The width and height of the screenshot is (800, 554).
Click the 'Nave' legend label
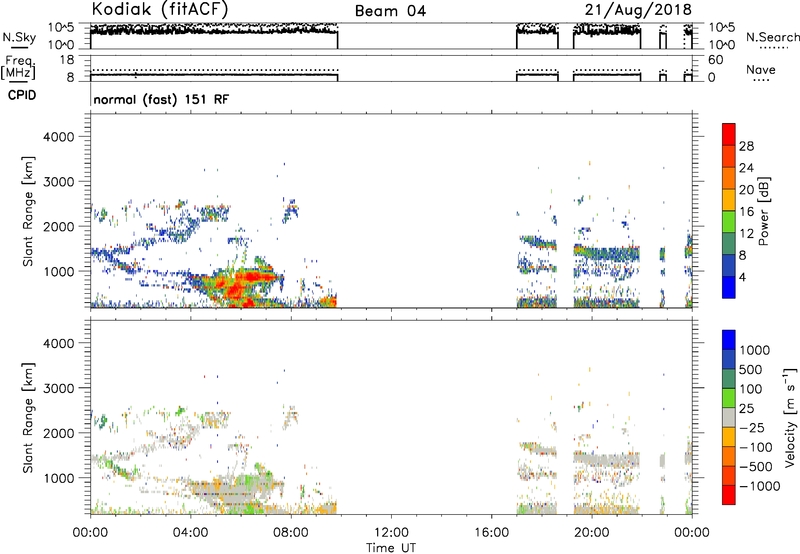[x=760, y=69]
